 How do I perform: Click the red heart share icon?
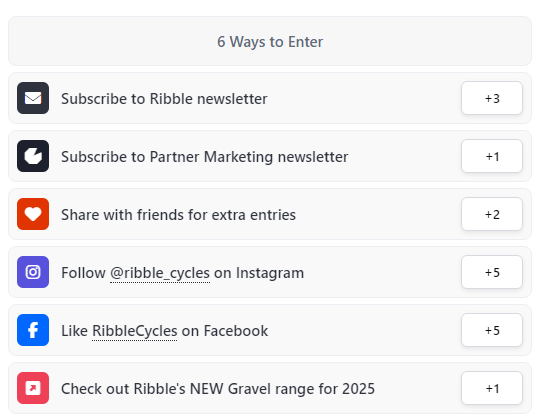click(x=33, y=214)
